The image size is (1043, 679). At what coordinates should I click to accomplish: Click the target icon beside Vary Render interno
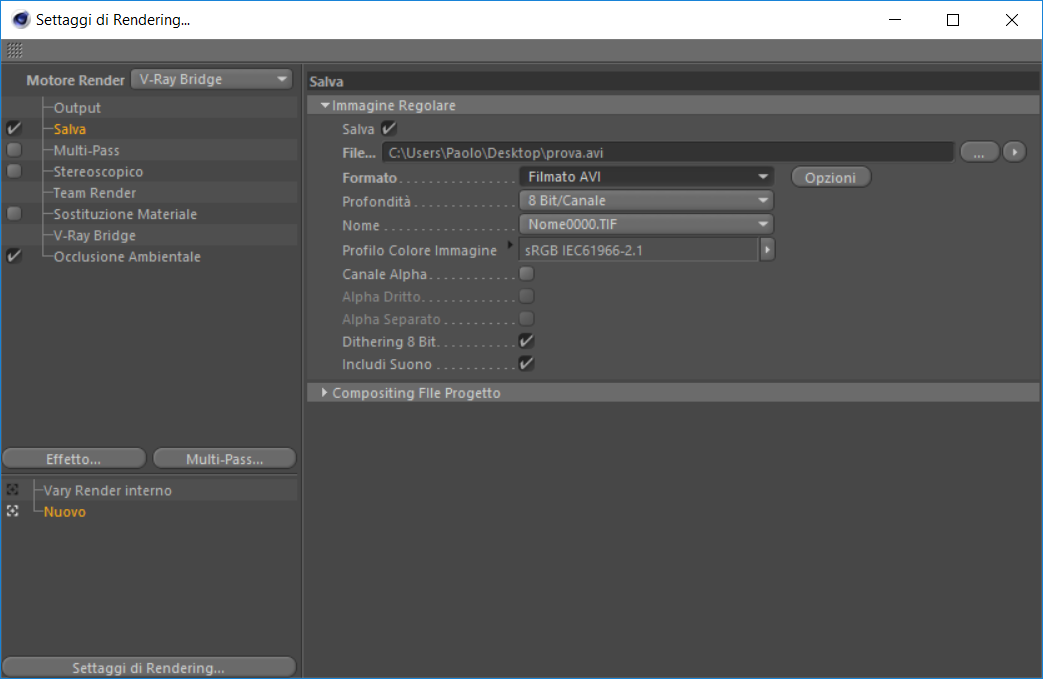(13, 490)
